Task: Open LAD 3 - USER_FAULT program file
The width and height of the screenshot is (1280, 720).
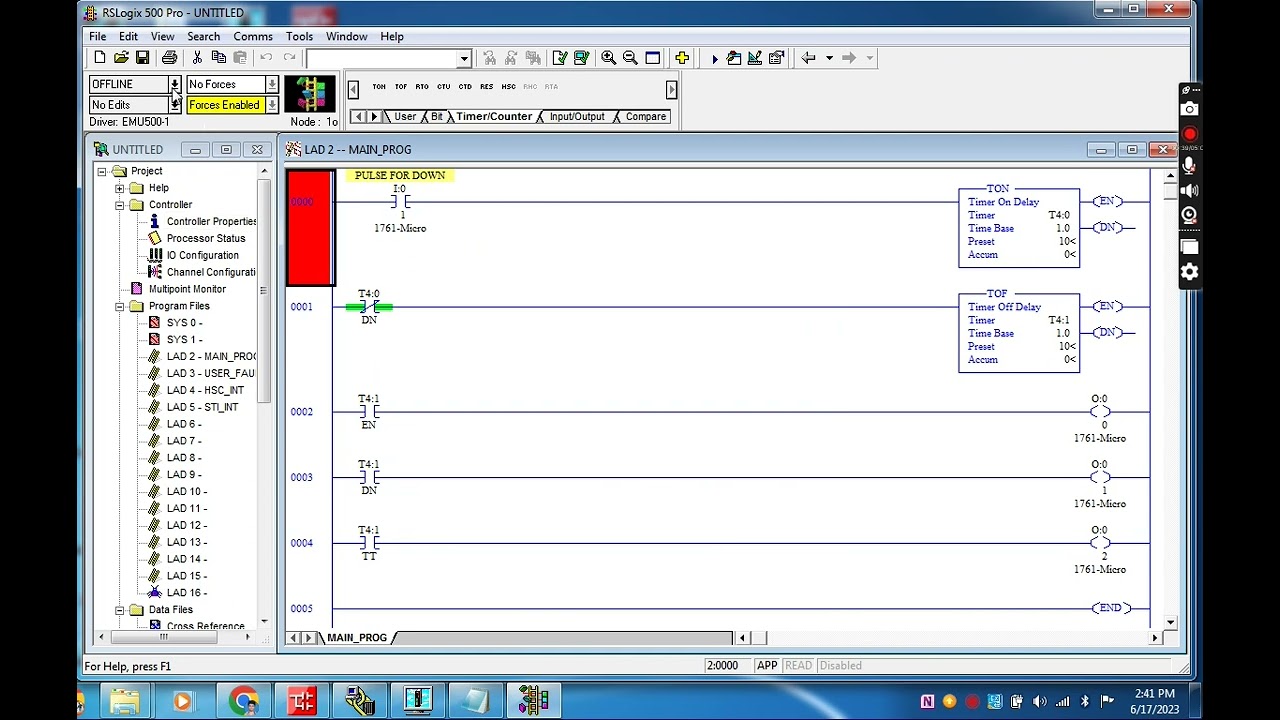Action: [x=201, y=374]
